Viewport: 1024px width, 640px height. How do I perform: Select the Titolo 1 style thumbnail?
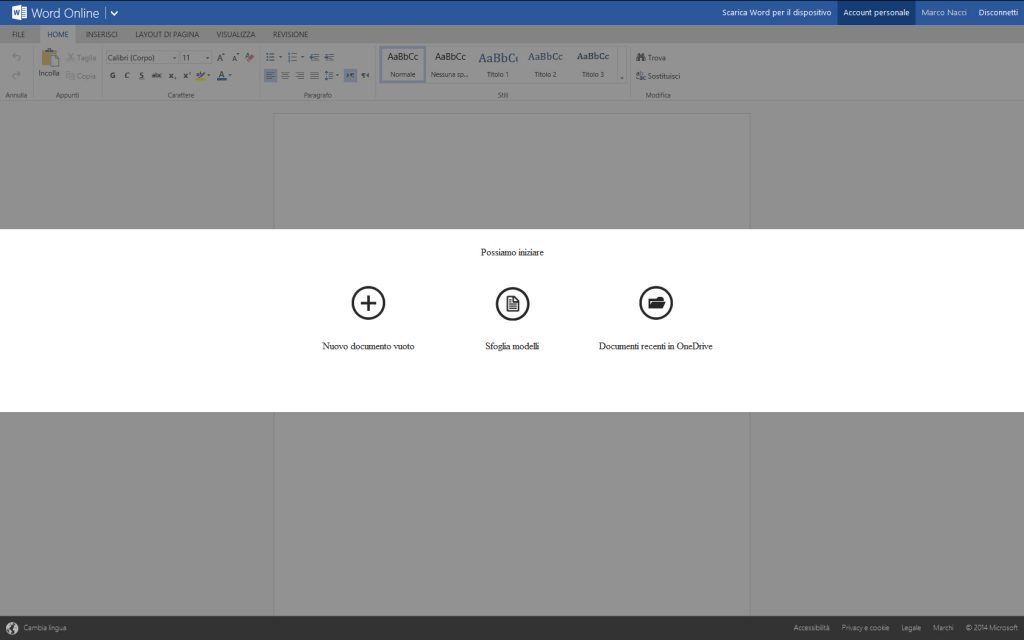pyautogui.click(x=497, y=64)
